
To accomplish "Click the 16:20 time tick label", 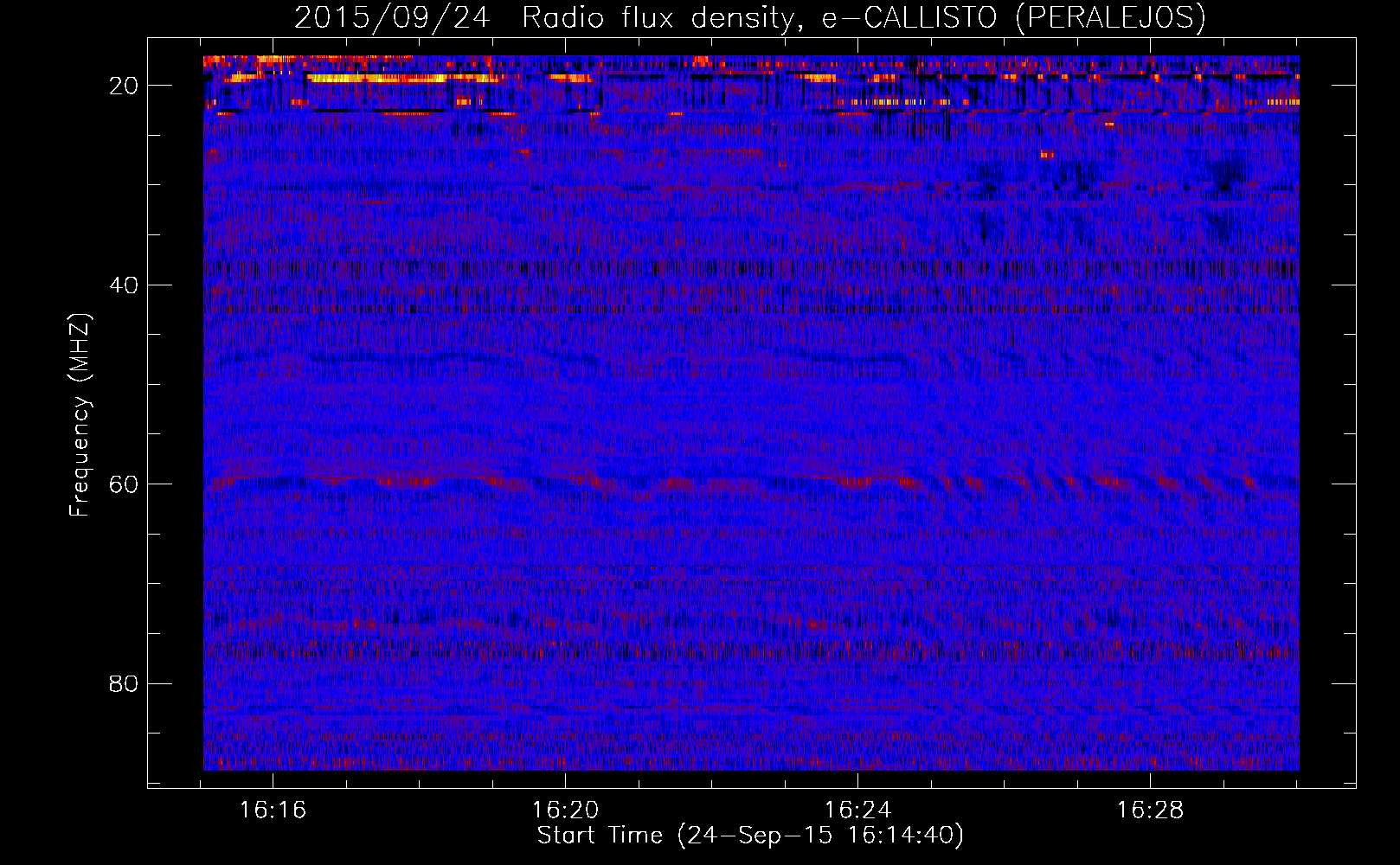I will 565,811.
